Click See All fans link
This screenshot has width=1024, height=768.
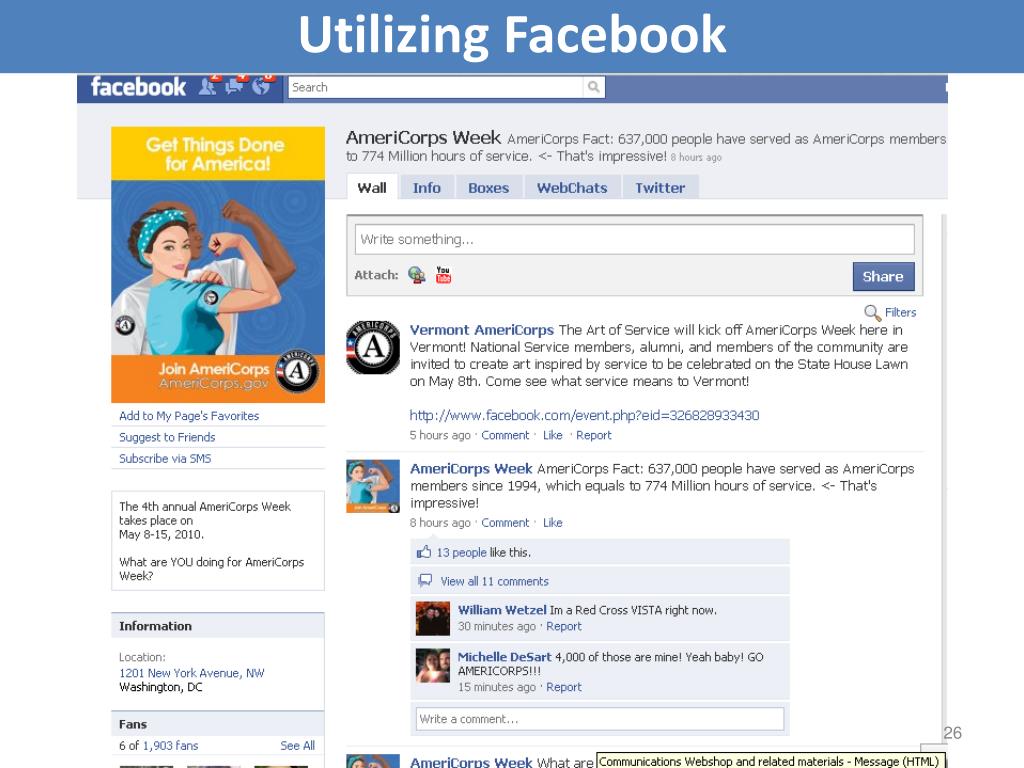click(297, 746)
